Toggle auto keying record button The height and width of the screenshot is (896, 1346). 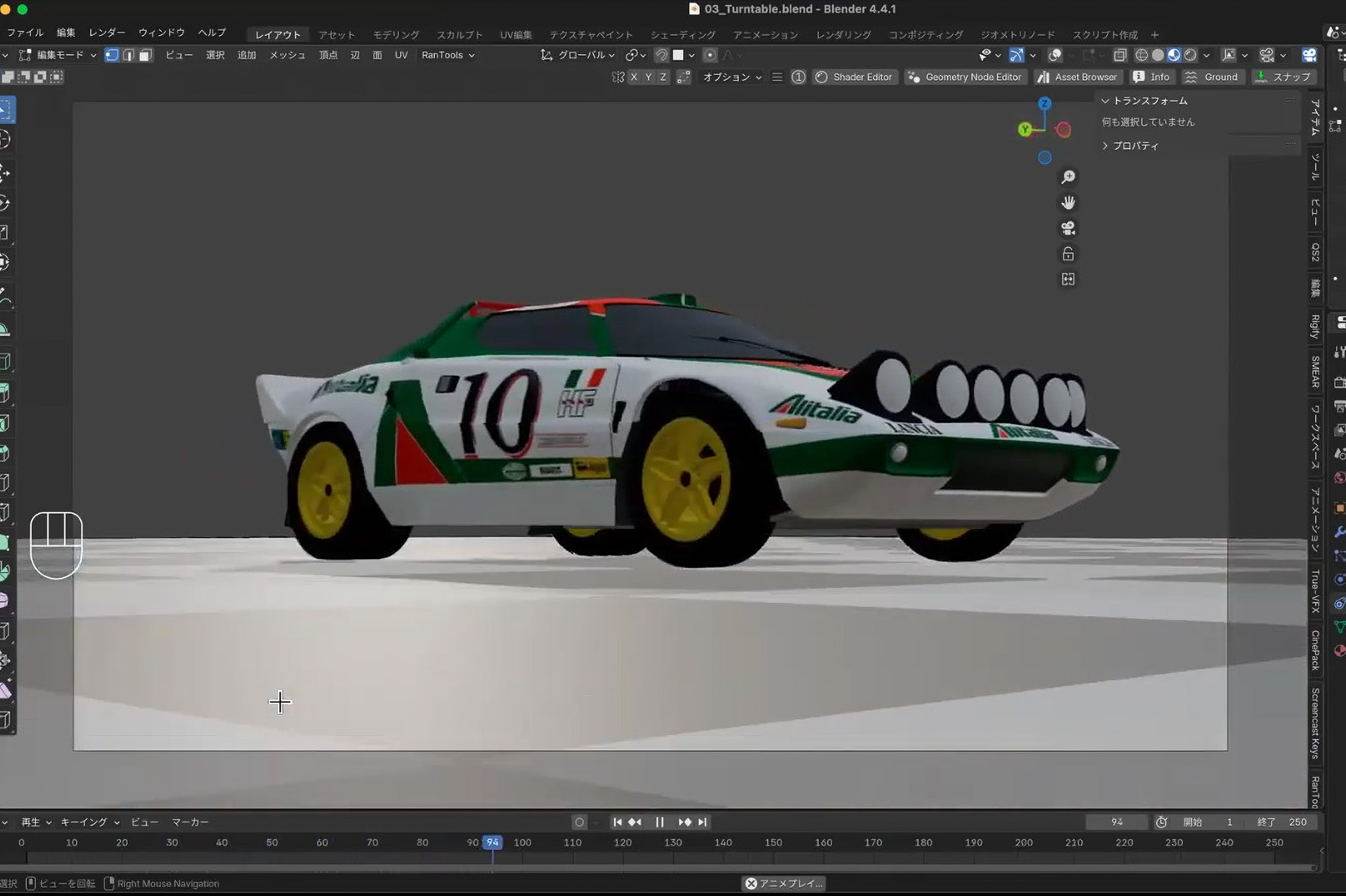pyautogui.click(x=579, y=822)
